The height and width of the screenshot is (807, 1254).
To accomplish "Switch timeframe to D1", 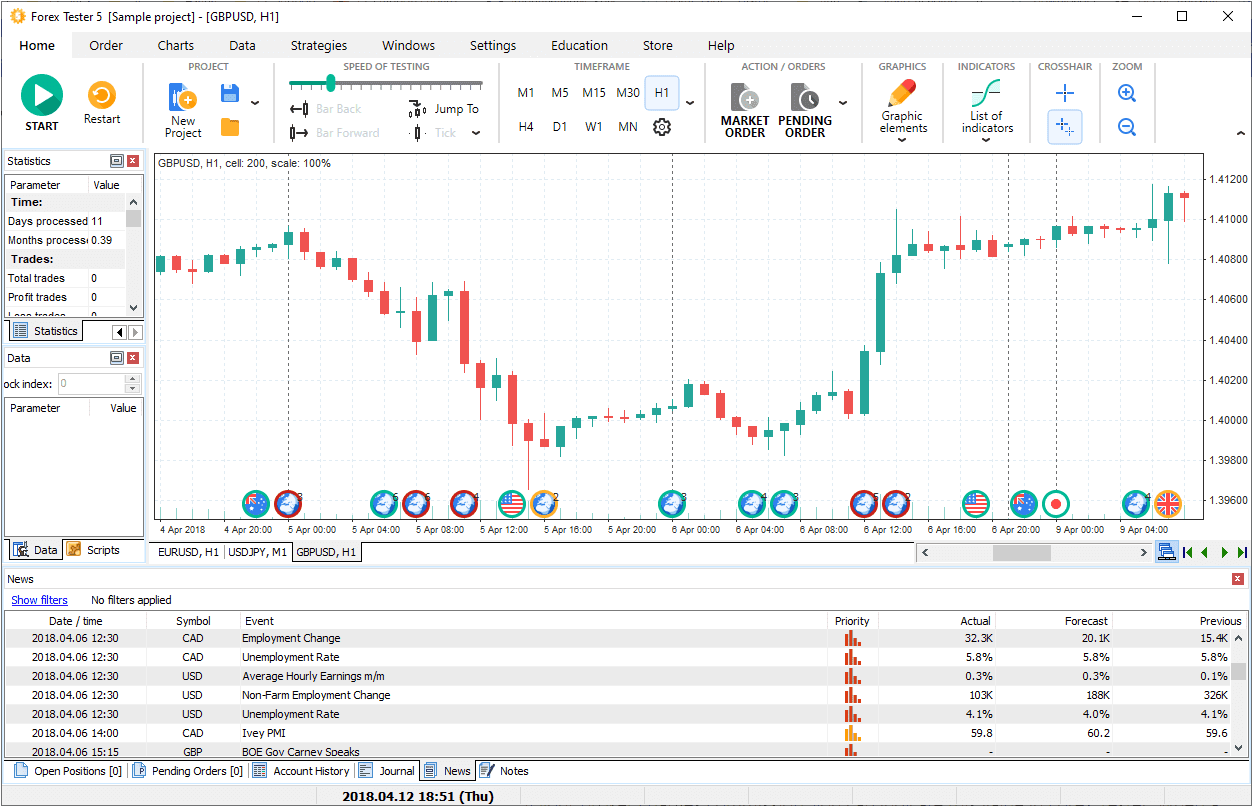I will click(560, 127).
